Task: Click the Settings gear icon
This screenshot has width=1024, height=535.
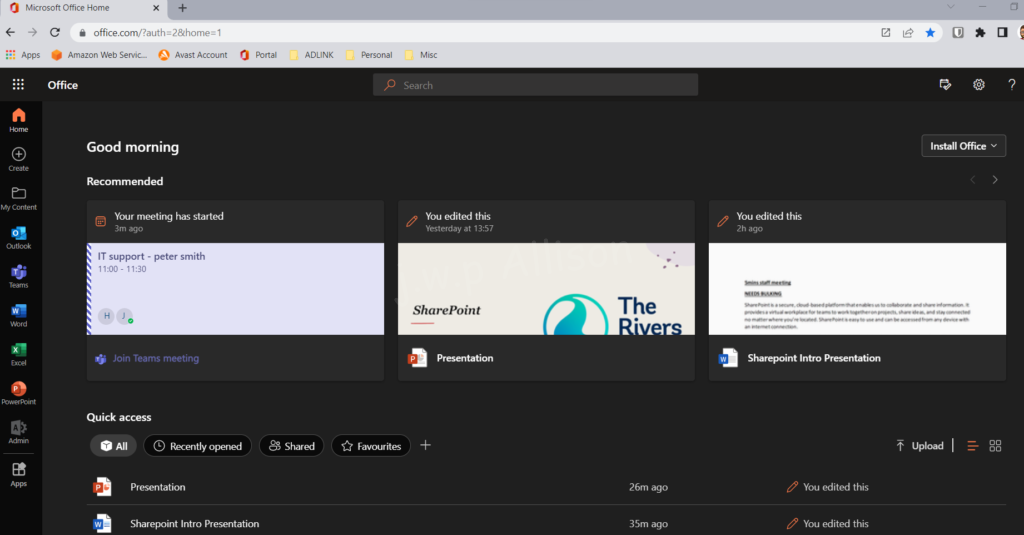Action: pyautogui.click(x=979, y=85)
